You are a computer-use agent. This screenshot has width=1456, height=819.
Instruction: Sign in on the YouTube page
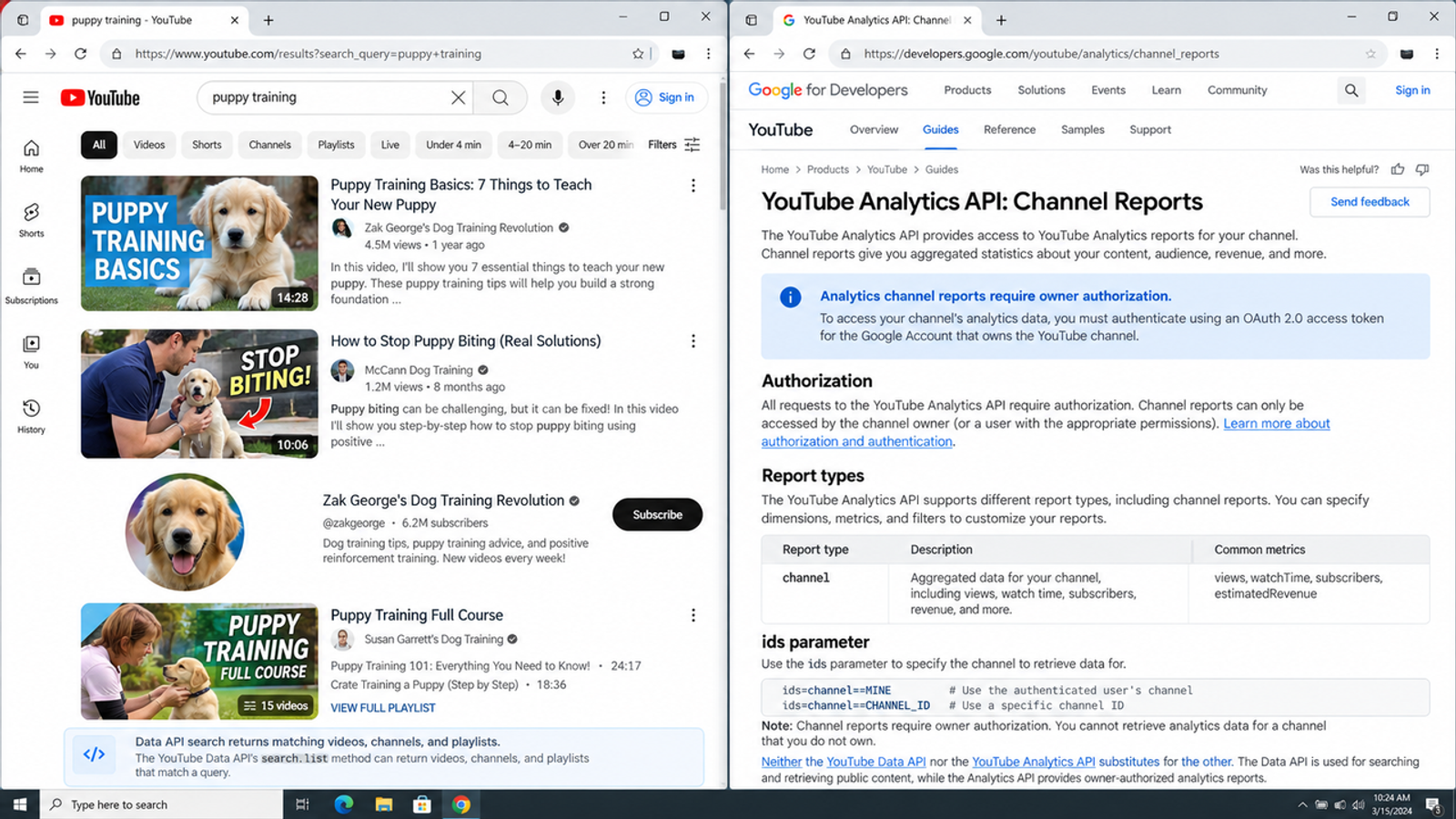click(x=666, y=97)
